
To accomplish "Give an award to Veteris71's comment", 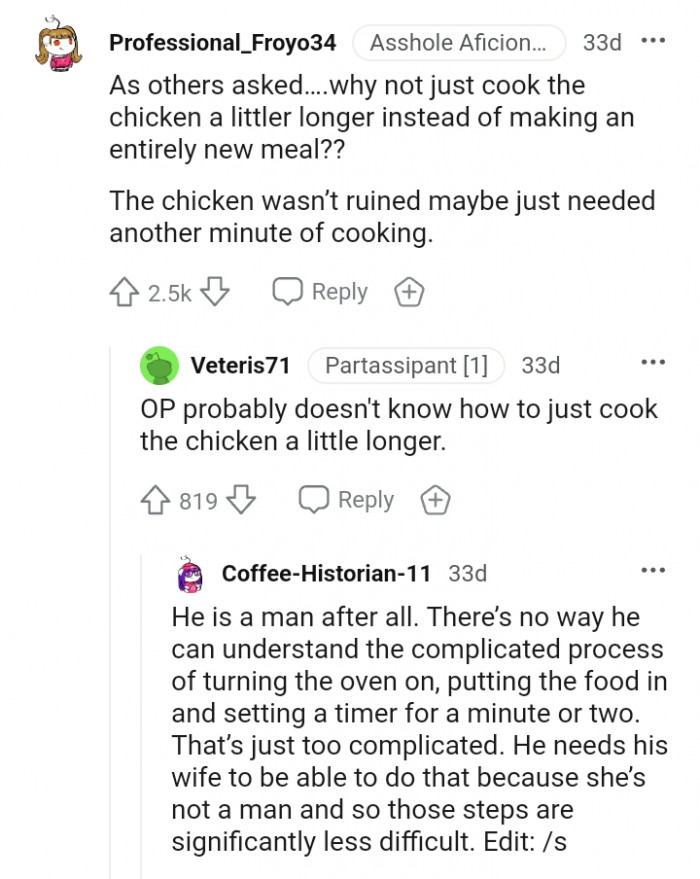I will tap(435, 499).
